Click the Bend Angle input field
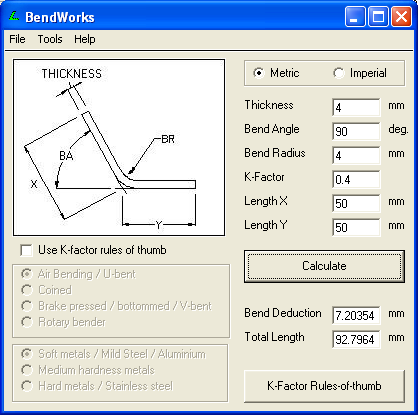 (x=356, y=131)
